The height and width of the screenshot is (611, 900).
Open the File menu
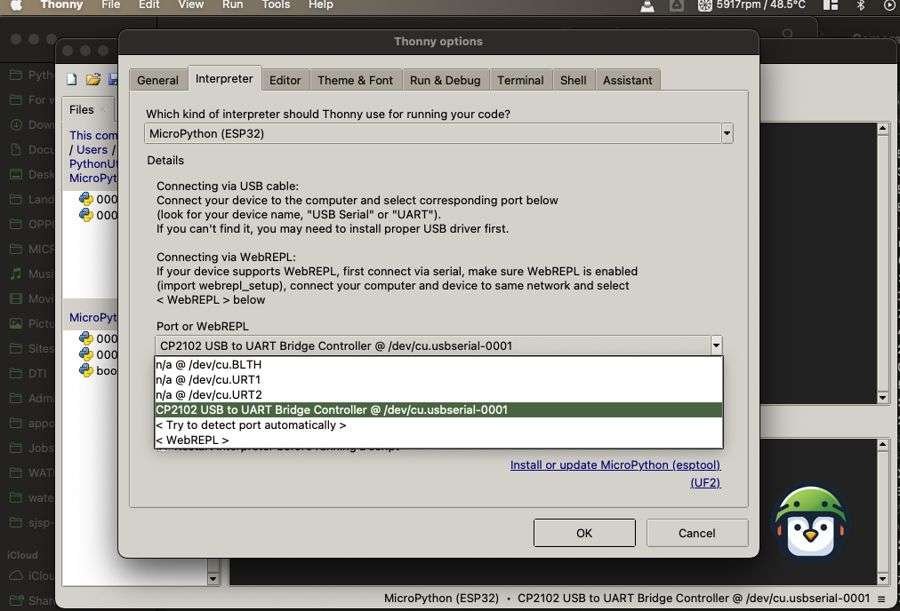tap(111, 5)
